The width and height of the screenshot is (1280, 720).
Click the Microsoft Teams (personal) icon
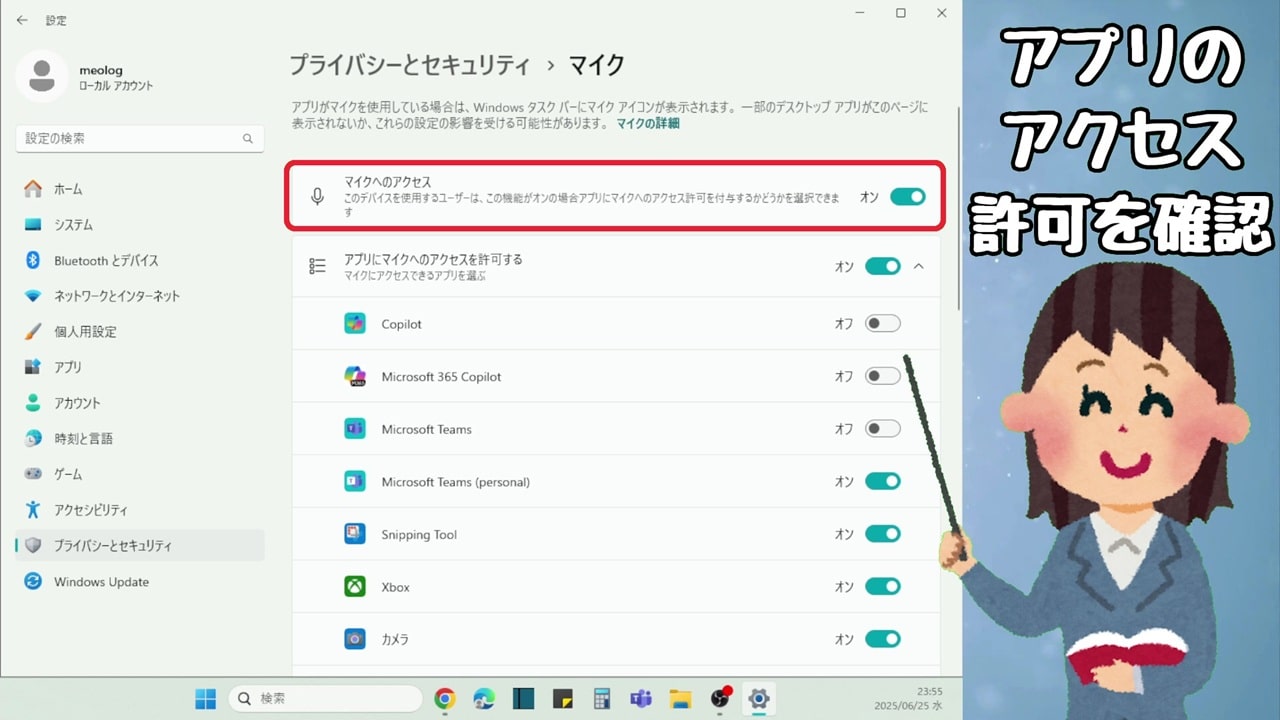pyautogui.click(x=355, y=482)
